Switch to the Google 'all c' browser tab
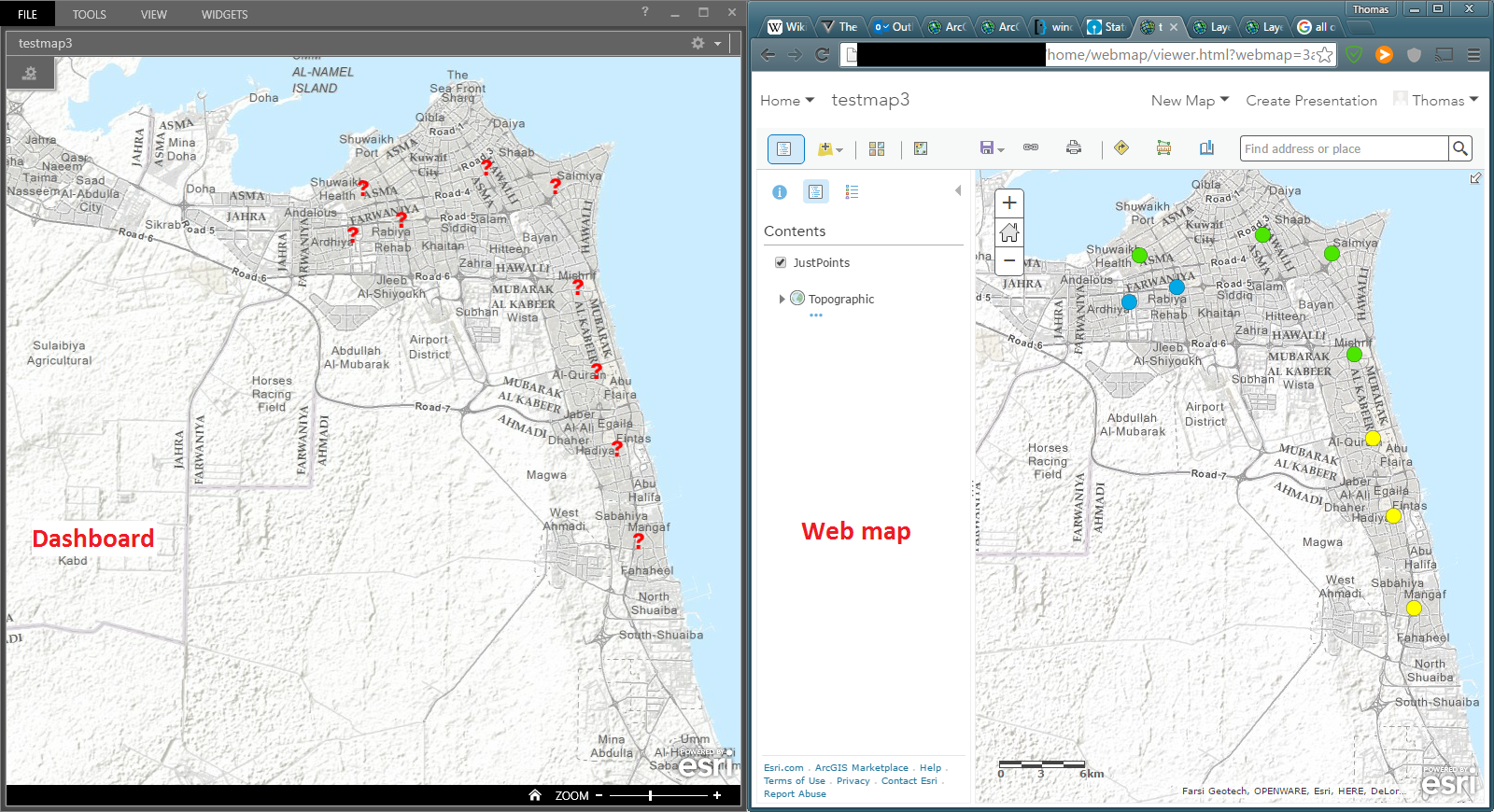Viewport: 1494px width, 812px height. [x=1318, y=27]
